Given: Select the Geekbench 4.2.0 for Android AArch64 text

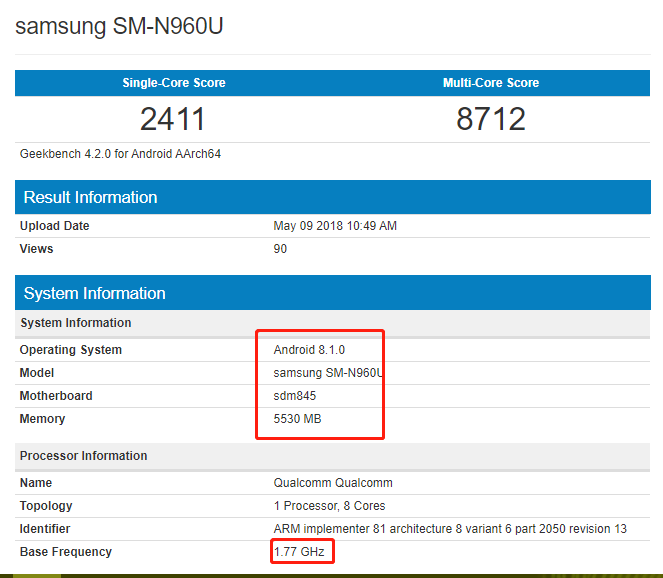Looking at the screenshot, I should pos(121,153).
